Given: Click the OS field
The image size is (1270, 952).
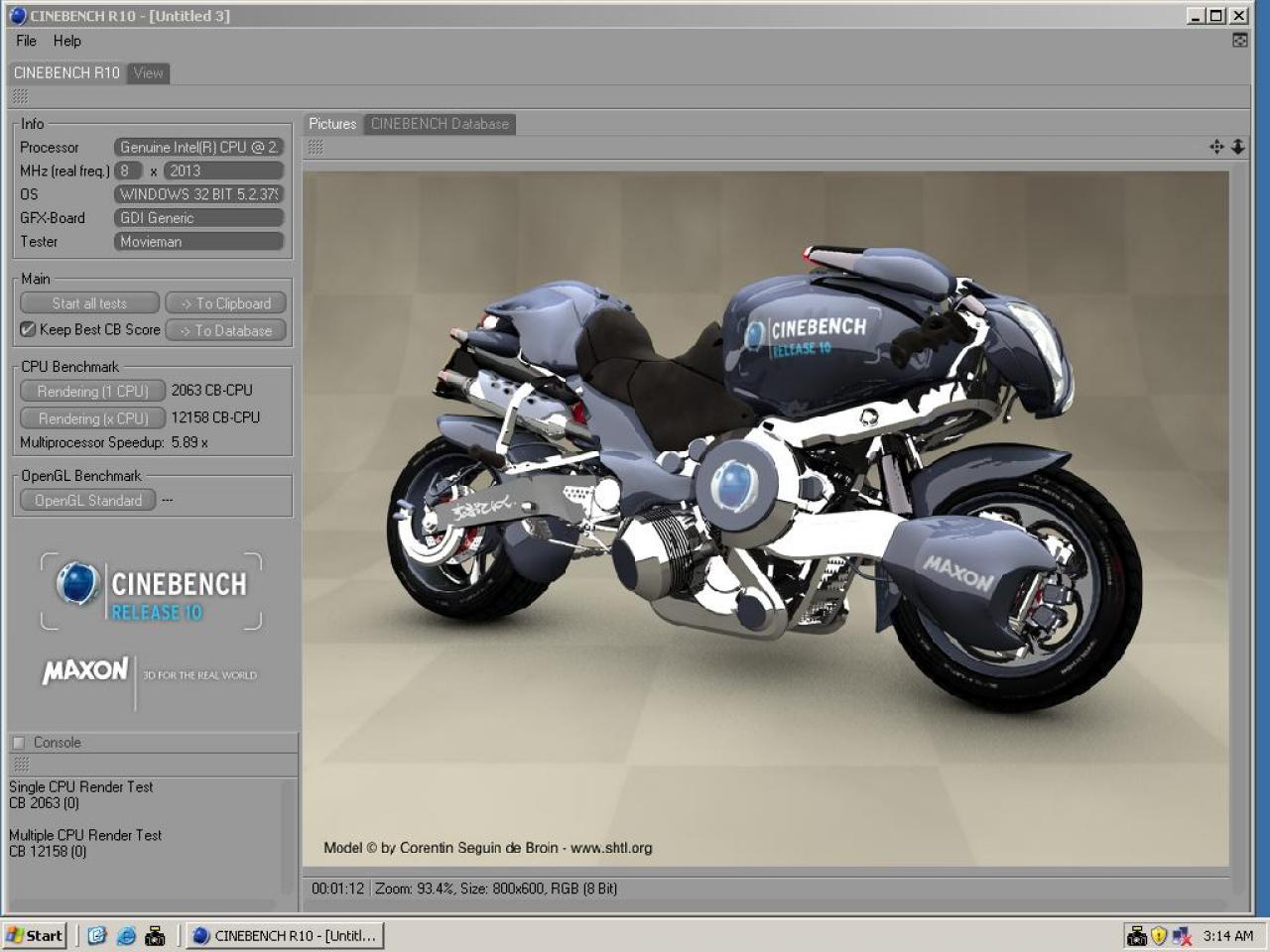Looking at the screenshot, I should point(198,194).
